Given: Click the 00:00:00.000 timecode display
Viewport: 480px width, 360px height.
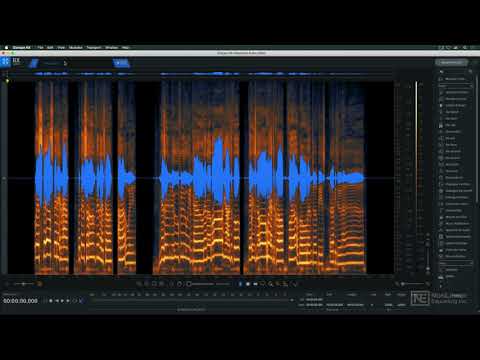Looking at the screenshot, I should coord(21,301).
